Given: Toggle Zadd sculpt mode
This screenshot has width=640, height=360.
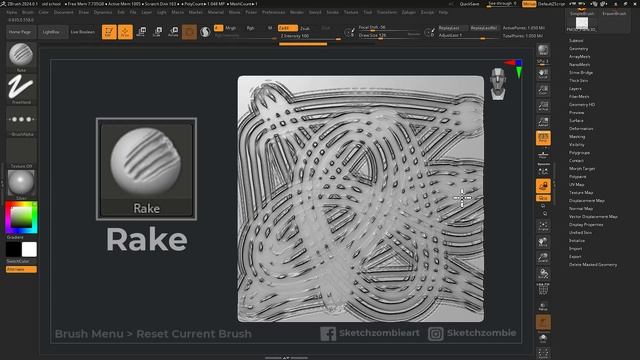Looking at the screenshot, I should 287,28.
